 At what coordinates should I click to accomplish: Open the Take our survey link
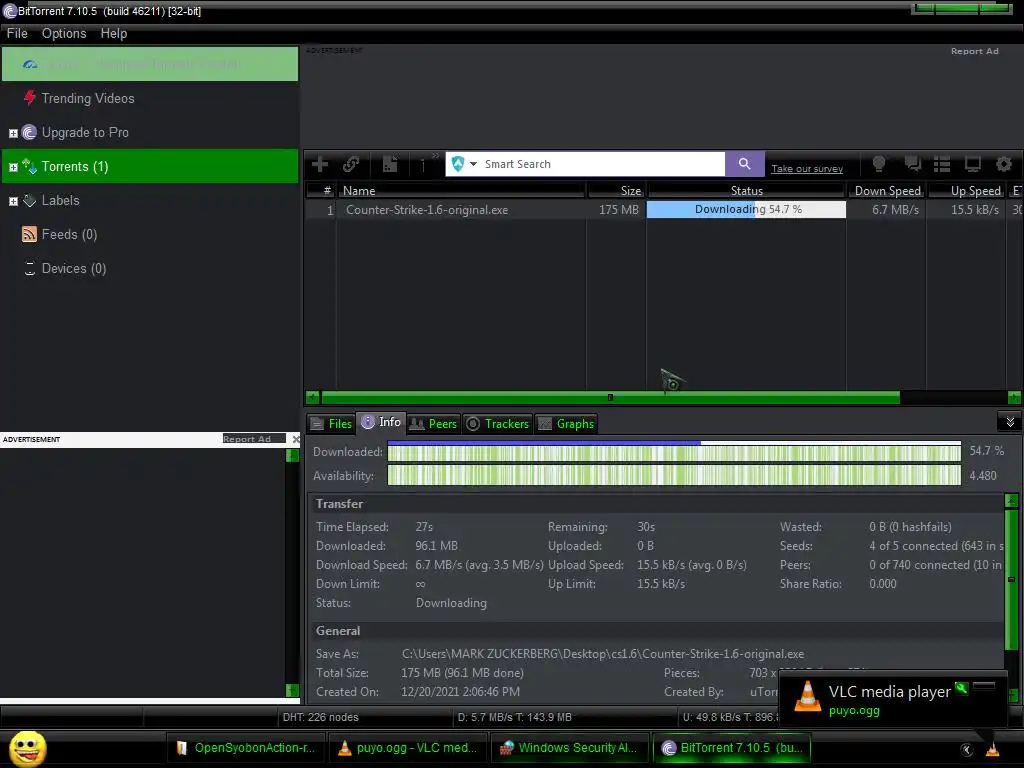(807, 168)
